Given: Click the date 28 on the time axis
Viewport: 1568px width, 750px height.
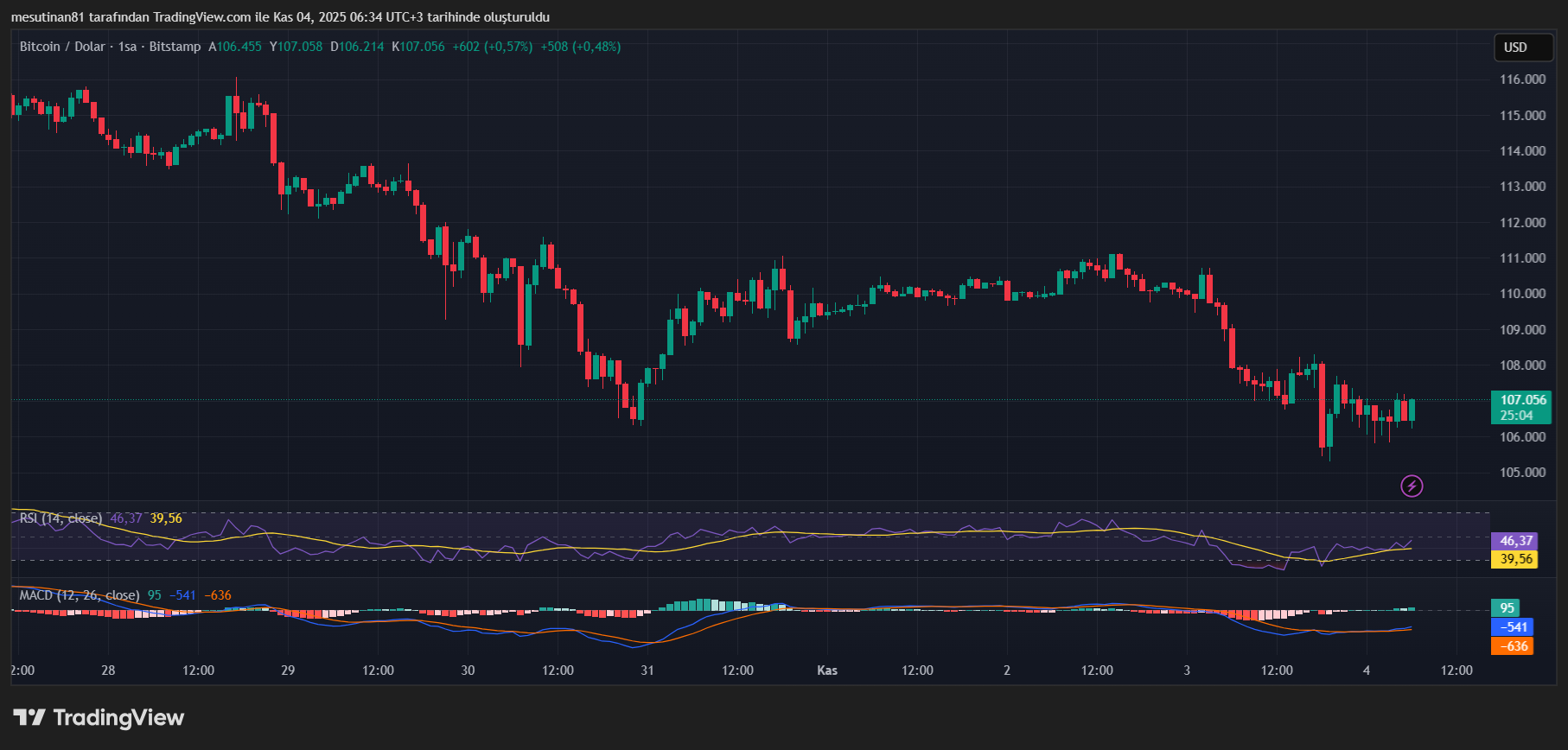Looking at the screenshot, I should tap(108, 671).
